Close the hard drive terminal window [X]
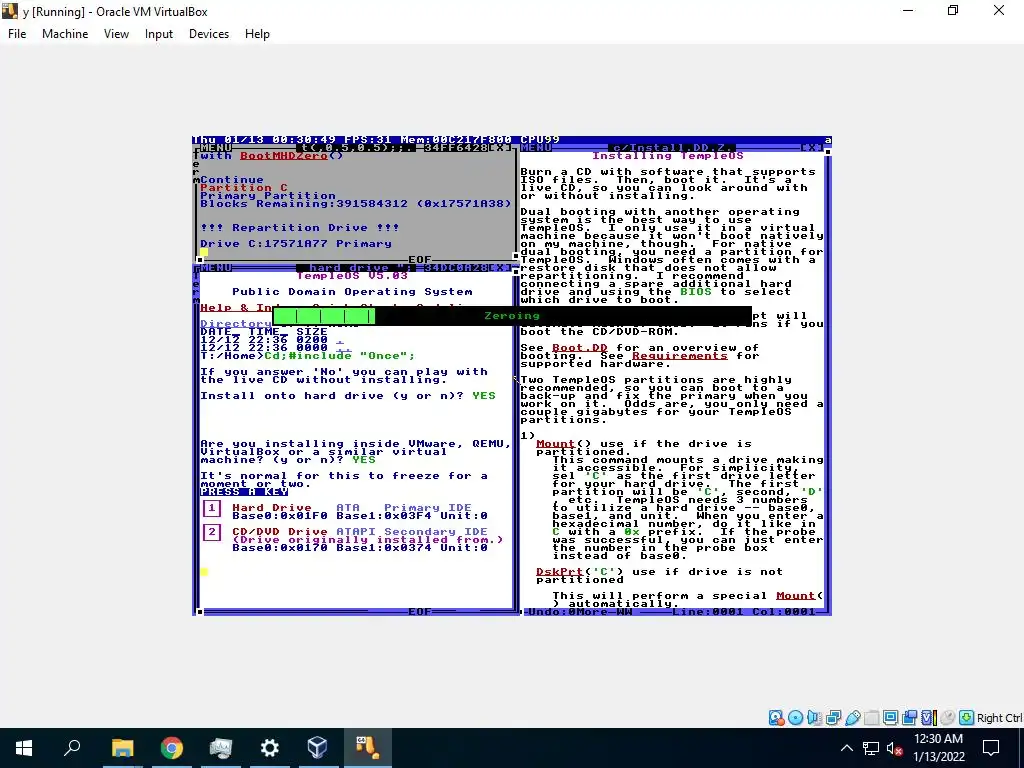This screenshot has width=1024, height=768. pos(500,268)
